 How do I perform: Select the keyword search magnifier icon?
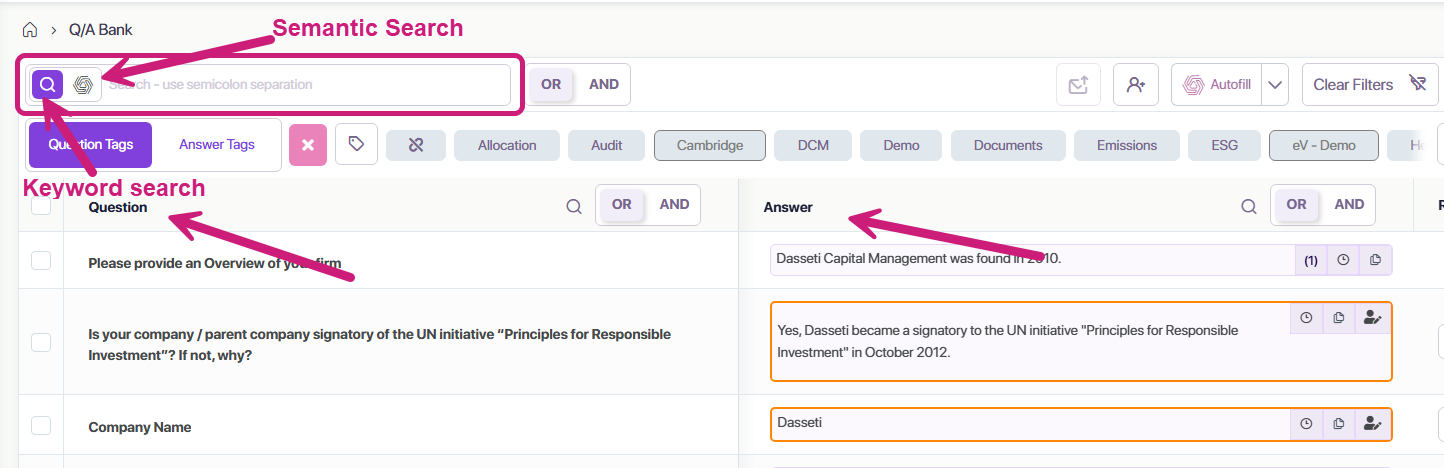[48, 85]
